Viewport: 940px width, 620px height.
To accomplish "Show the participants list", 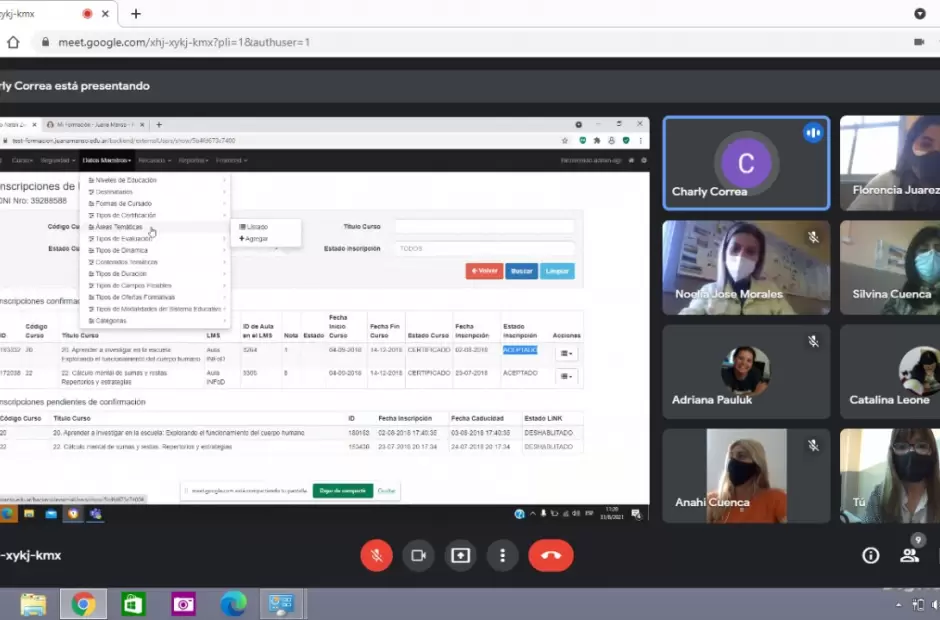I will pos(909,555).
